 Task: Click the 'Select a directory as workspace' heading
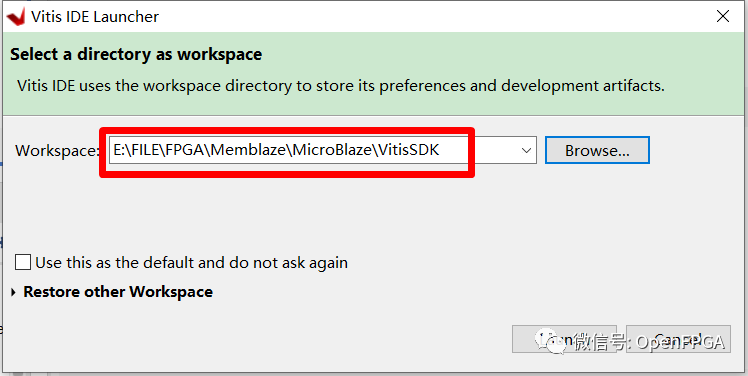tap(136, 54)
